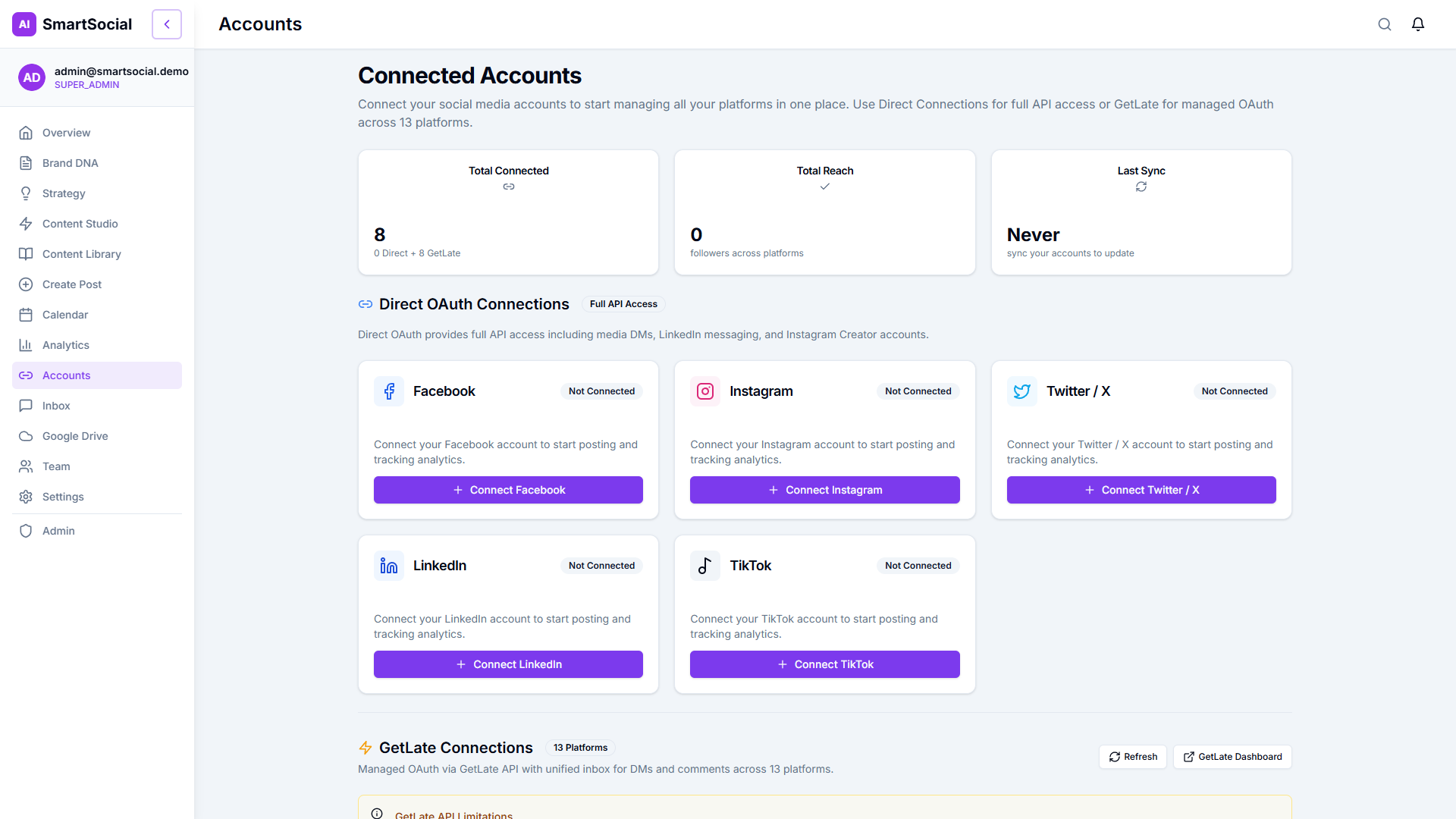1456x819 pixels.
Task: Click the link icon under Total Connected
Action: (x=509, y=187)
